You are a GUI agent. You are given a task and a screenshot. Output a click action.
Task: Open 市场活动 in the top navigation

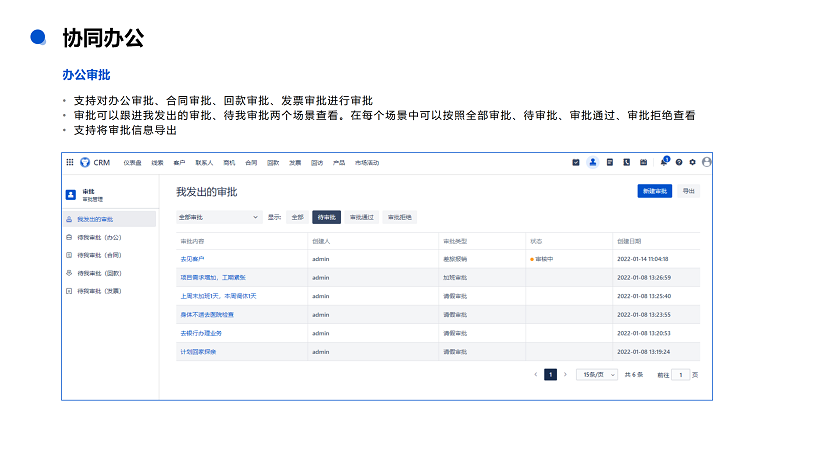click(x=367, y=163)
